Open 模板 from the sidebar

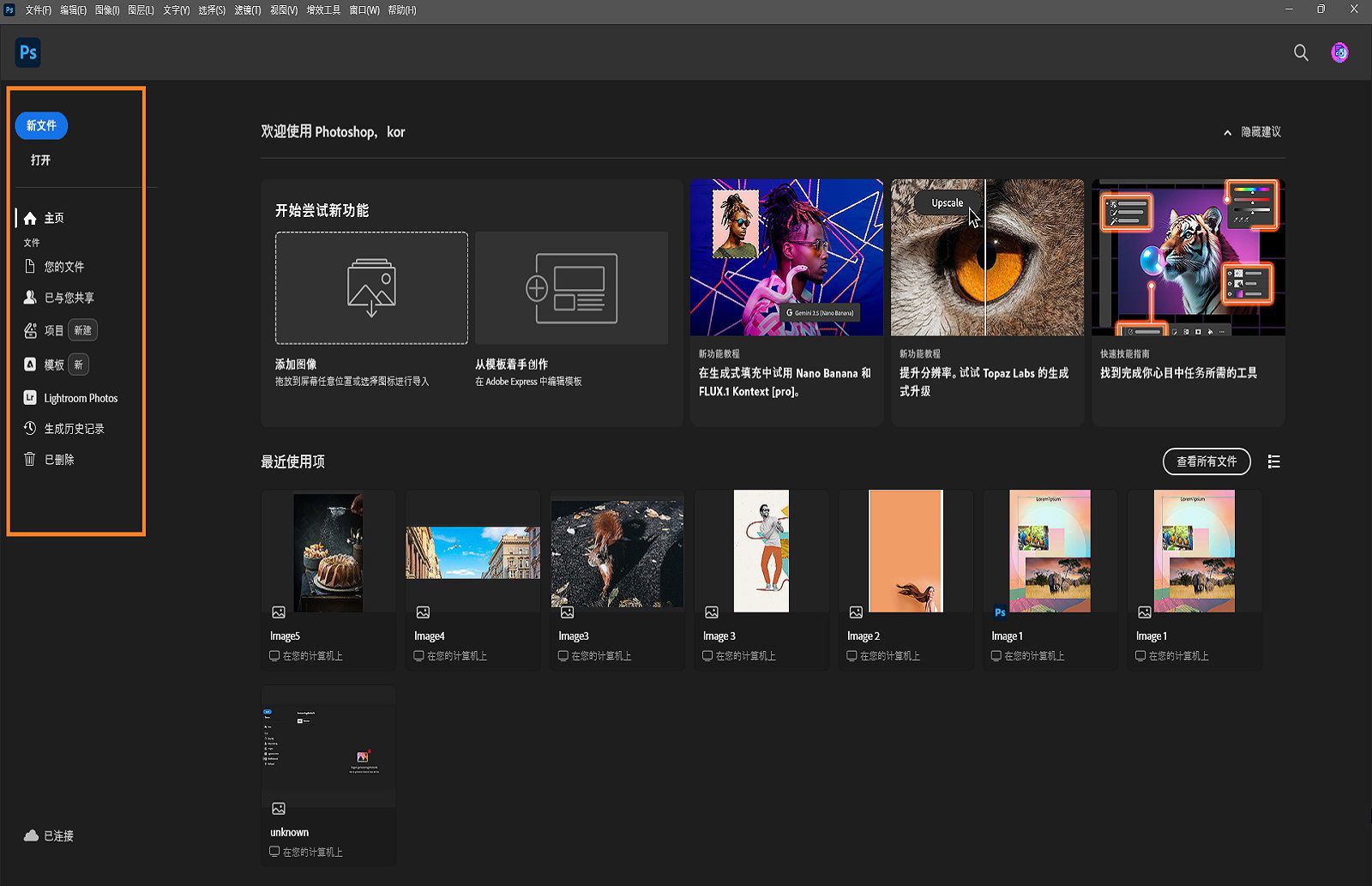pyautogui.click(x=53, y=364)
